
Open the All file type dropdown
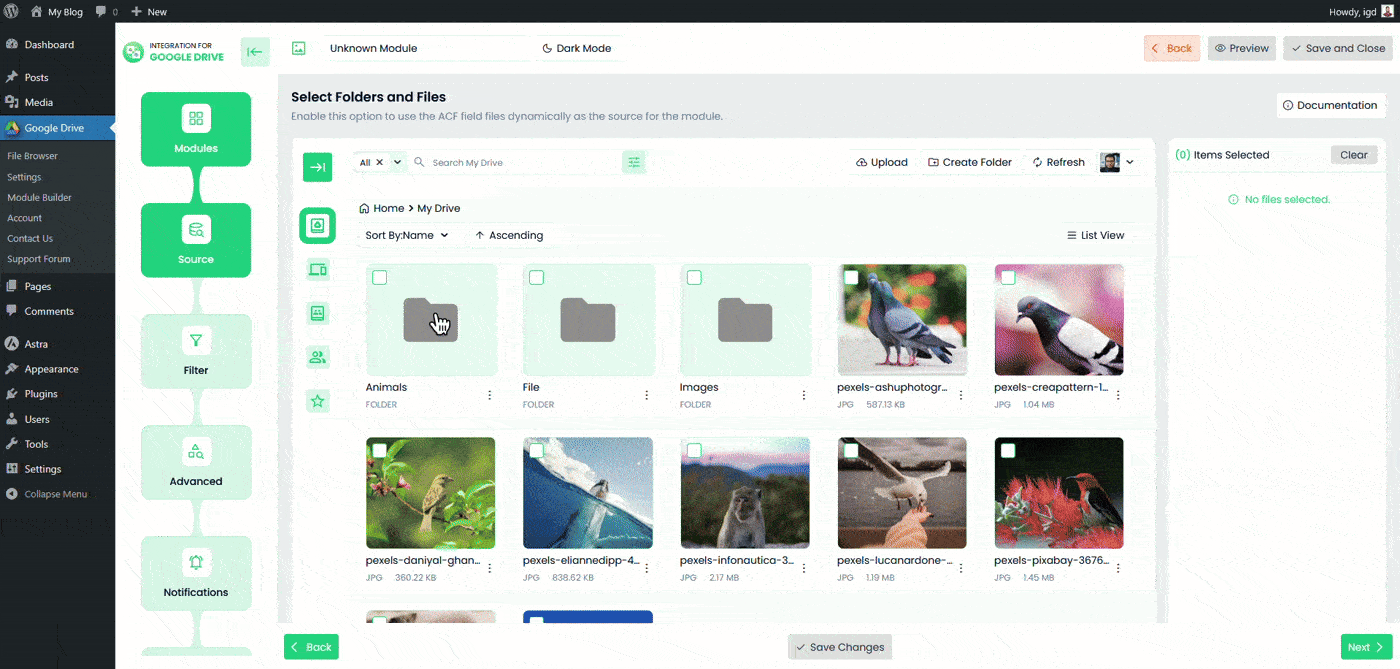pyautogui.click(x=398, y=162)
